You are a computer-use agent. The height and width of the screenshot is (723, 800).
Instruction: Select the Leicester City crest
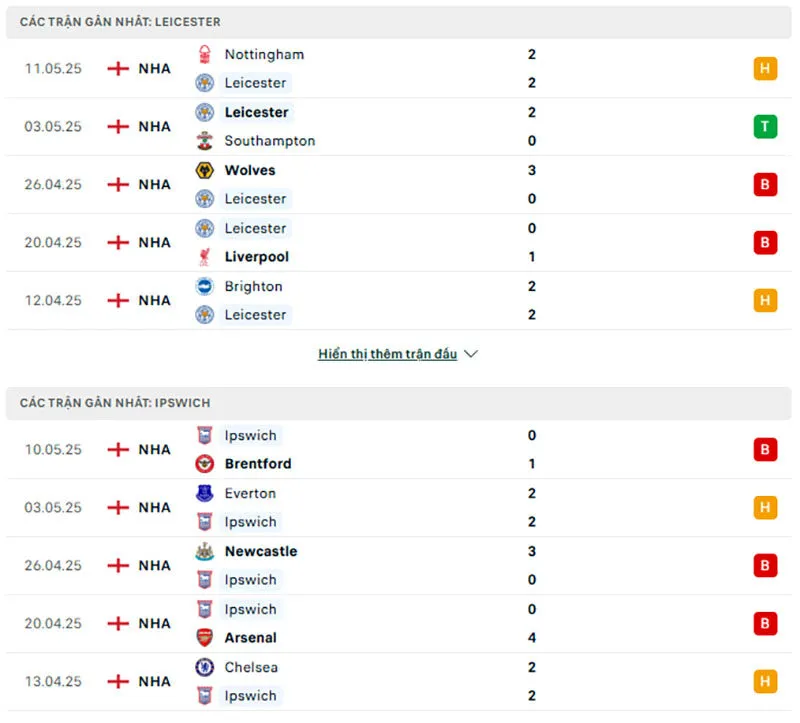[207, 83]
